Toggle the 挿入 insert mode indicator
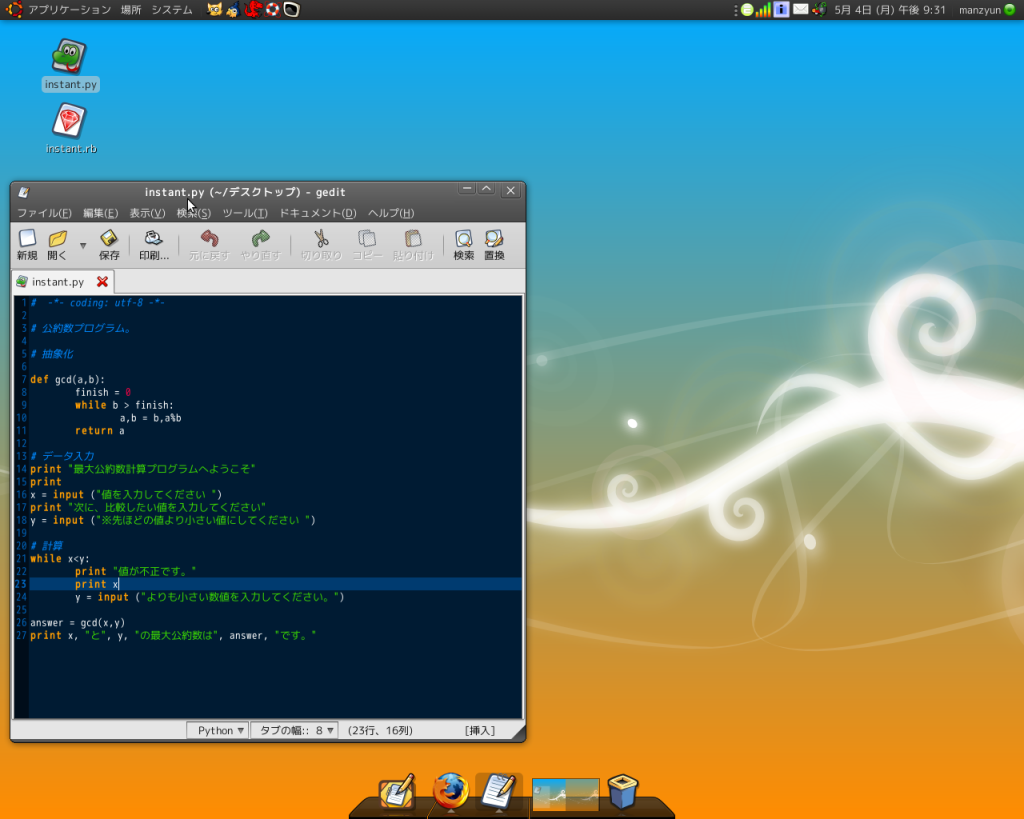 (x=480, y=731)
